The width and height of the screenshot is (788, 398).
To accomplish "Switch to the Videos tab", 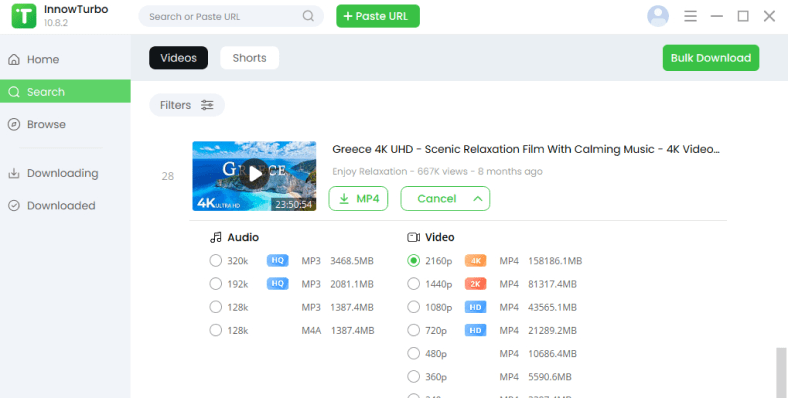I will coord(178,58).
